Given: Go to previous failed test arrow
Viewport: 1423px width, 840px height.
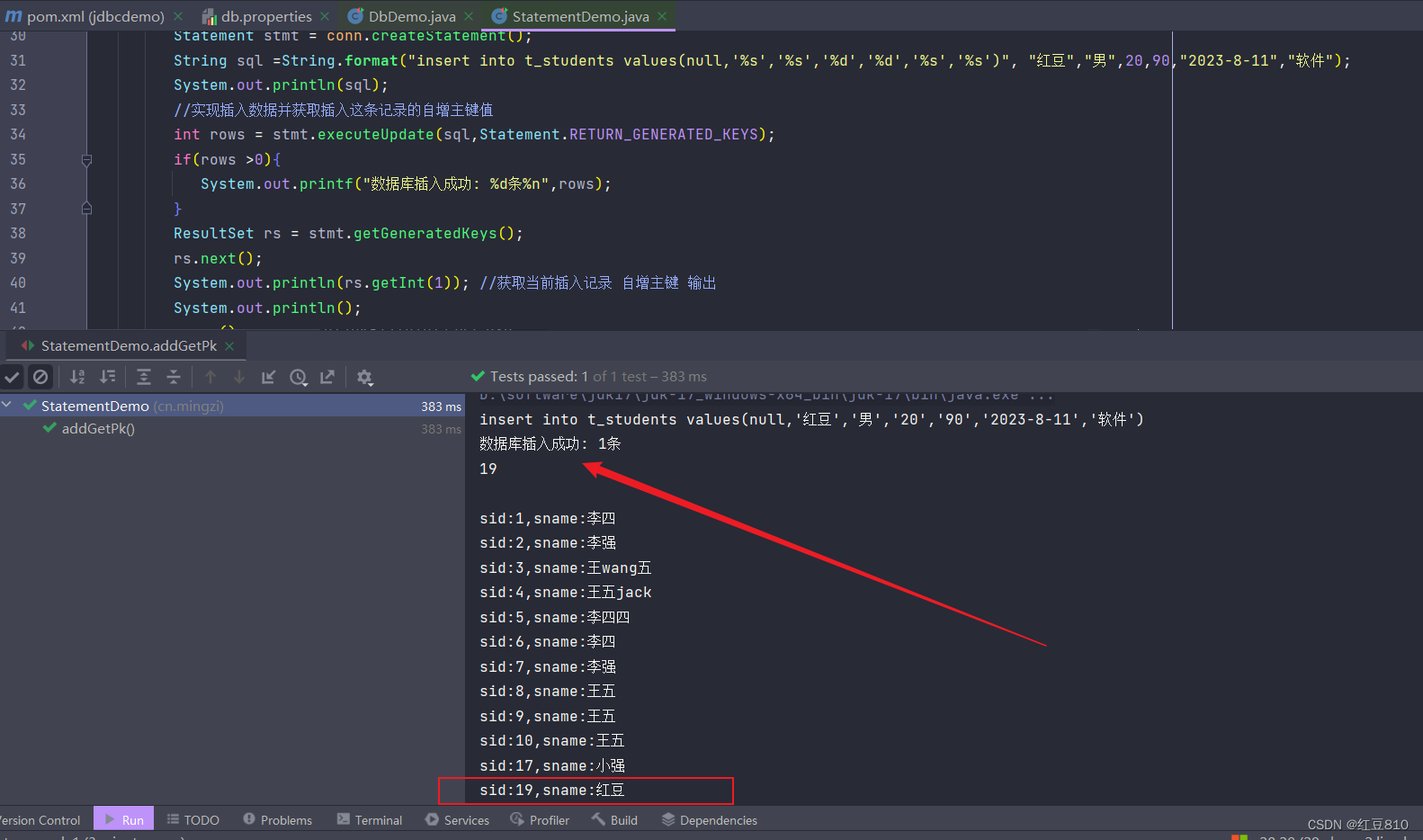Looking at the screenshot, I should click(210, 377).
